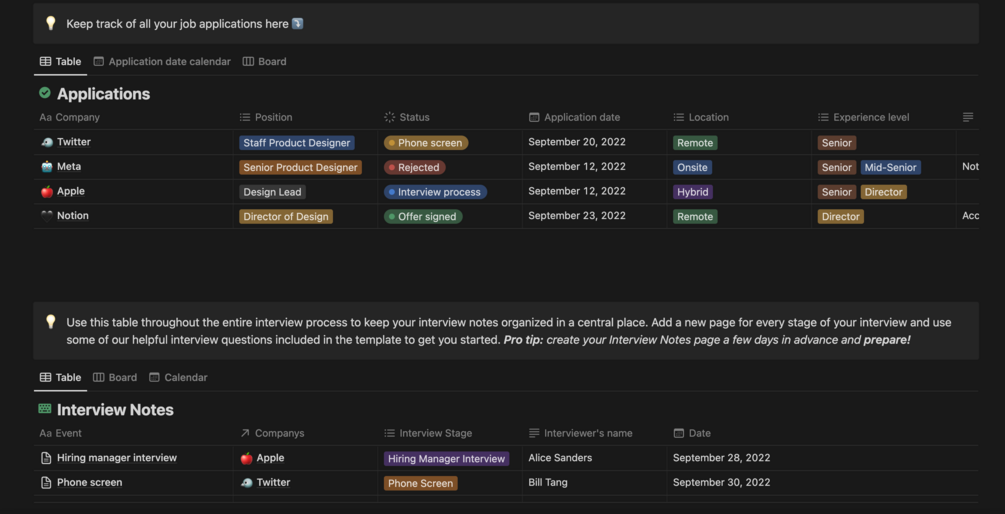Switch Interview Notes to Calendar view
Screen dimensions: 1005x514
[179, 377]
